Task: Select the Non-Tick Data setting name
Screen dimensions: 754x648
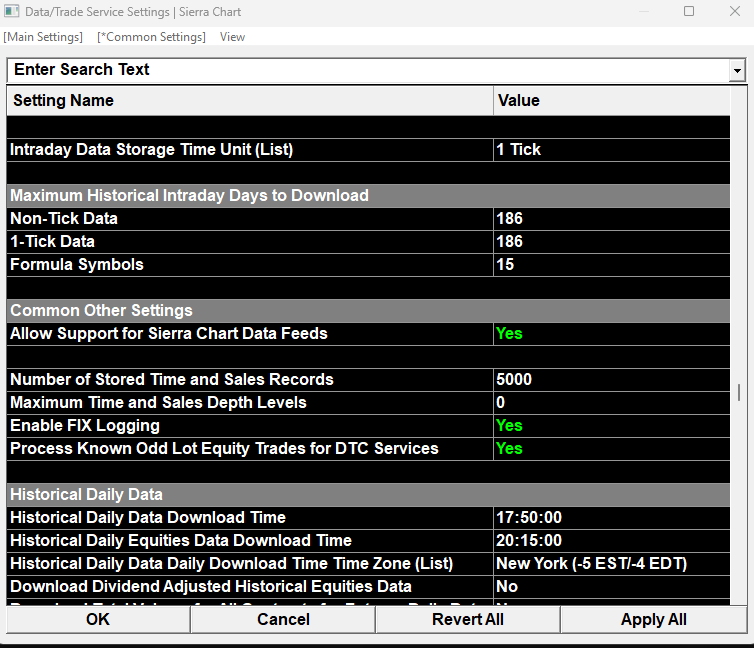Action: pos(250,219)
